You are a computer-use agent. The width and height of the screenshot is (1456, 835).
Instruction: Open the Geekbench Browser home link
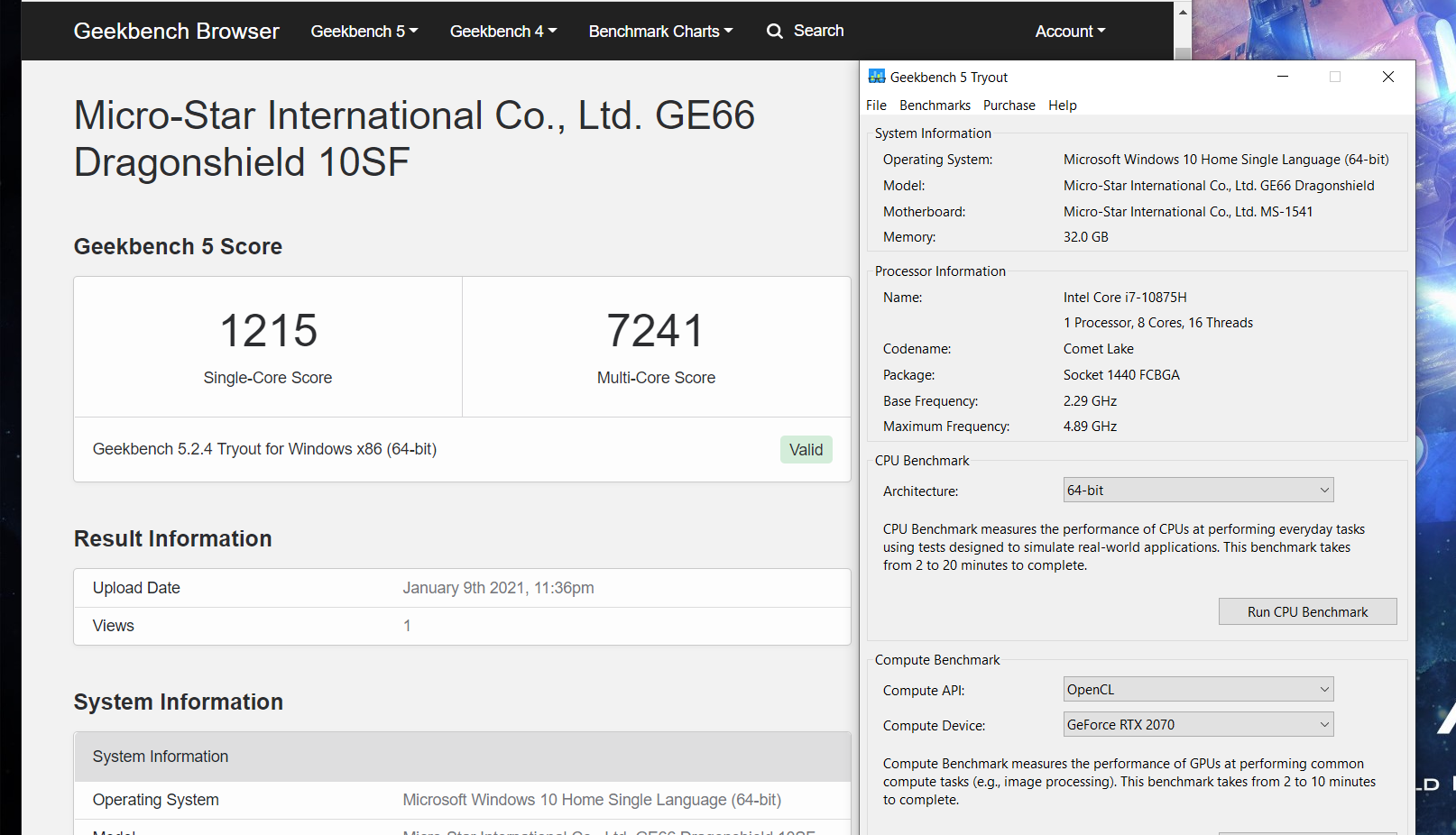coord(177,32)
